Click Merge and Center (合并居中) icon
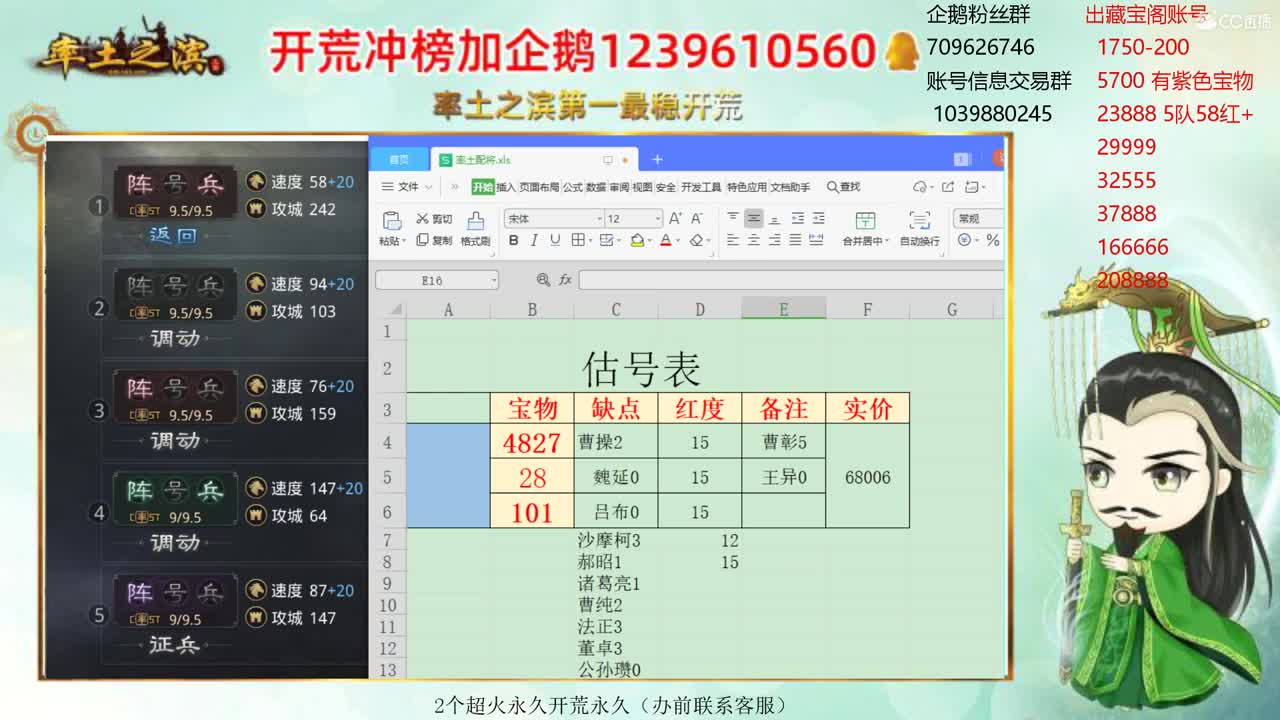 point(865,220)
